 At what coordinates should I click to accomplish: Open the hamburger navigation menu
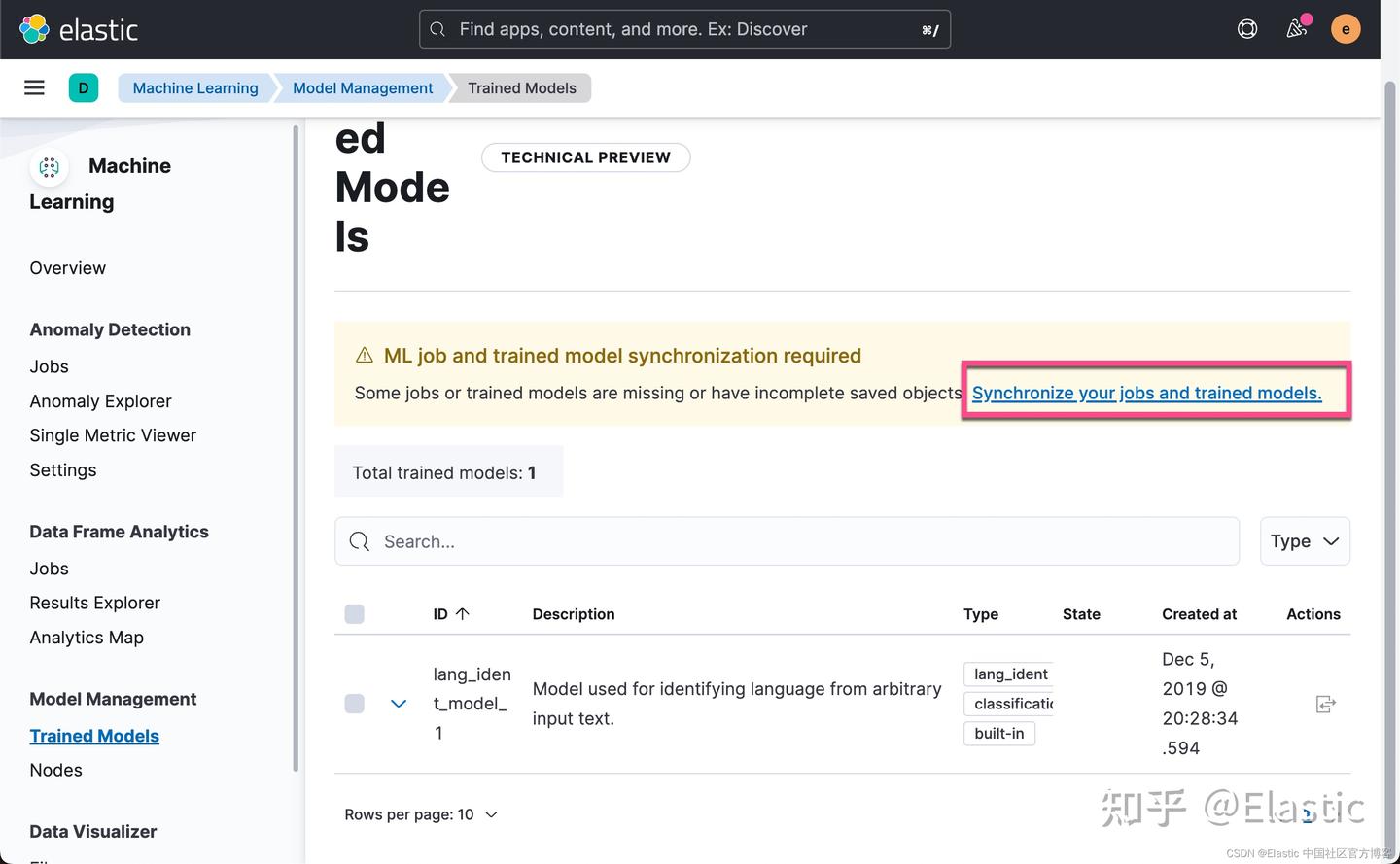(34, 87)
